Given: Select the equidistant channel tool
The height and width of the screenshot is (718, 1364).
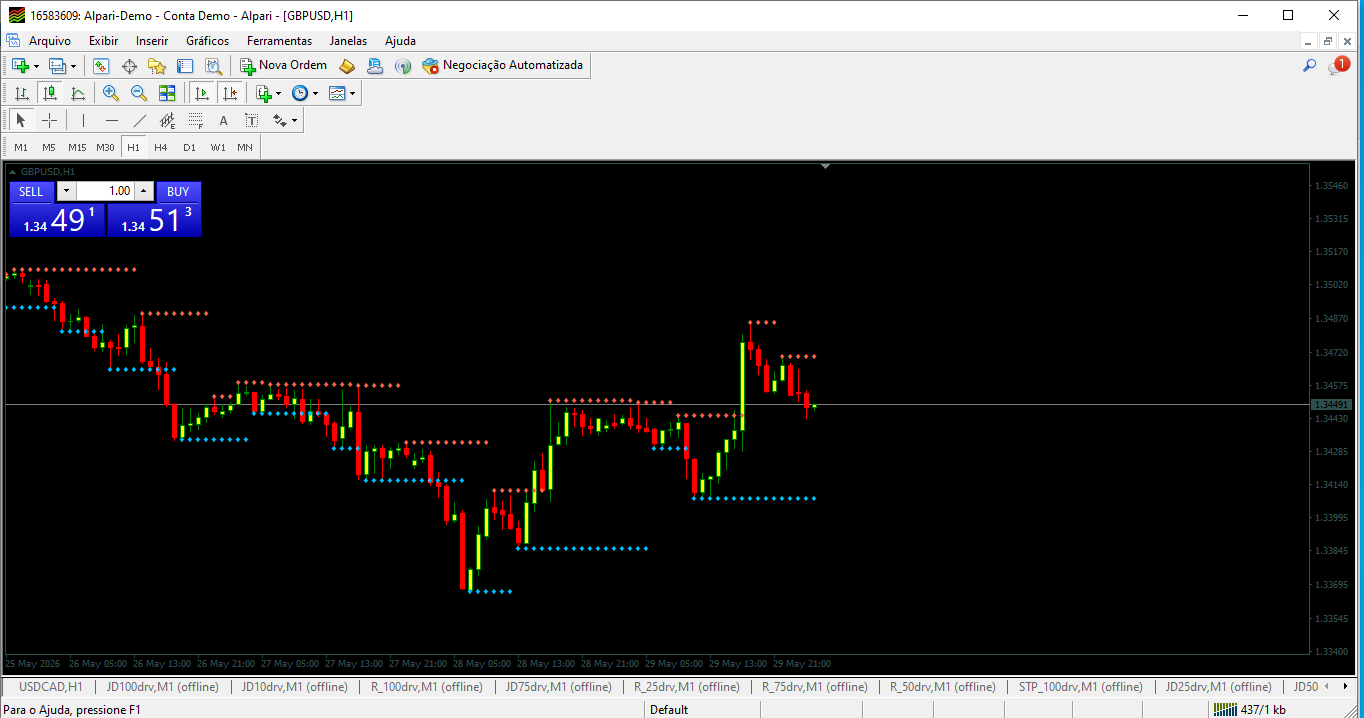Looking at the screenshot, I should pos(167,121).
